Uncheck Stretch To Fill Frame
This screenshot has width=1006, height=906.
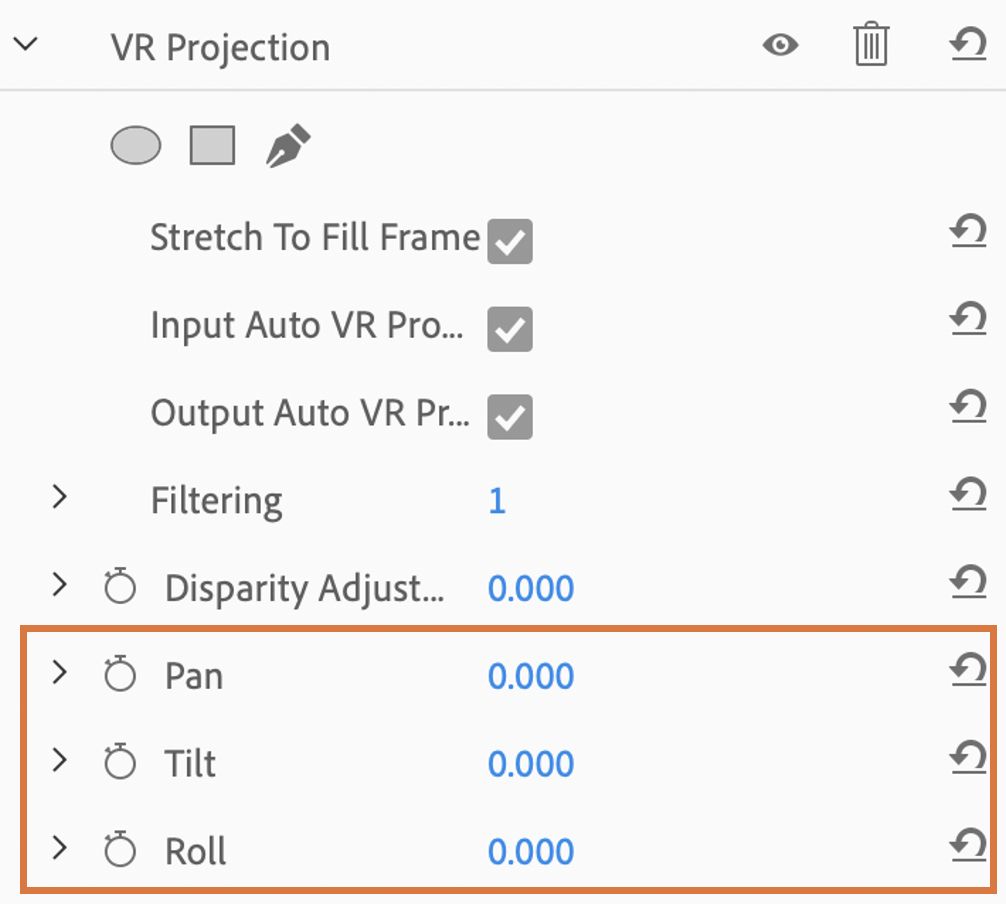[510, 242]
